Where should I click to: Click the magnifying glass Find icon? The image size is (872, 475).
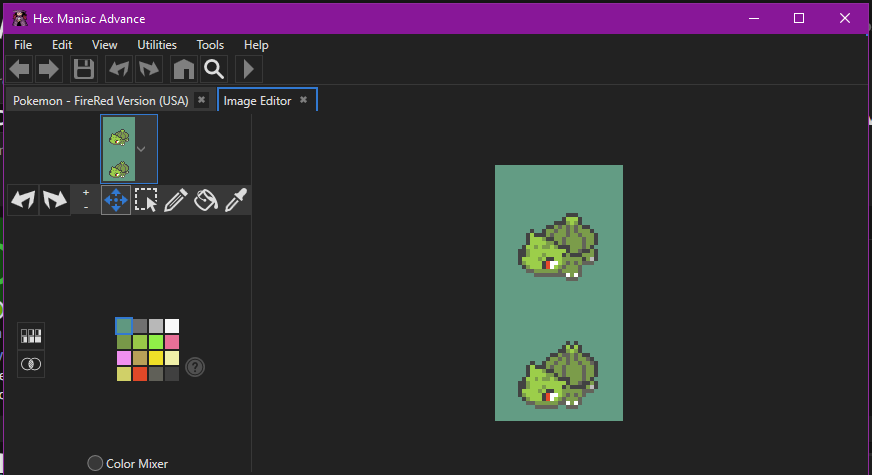pyautogui.click(x=213, y=69)
